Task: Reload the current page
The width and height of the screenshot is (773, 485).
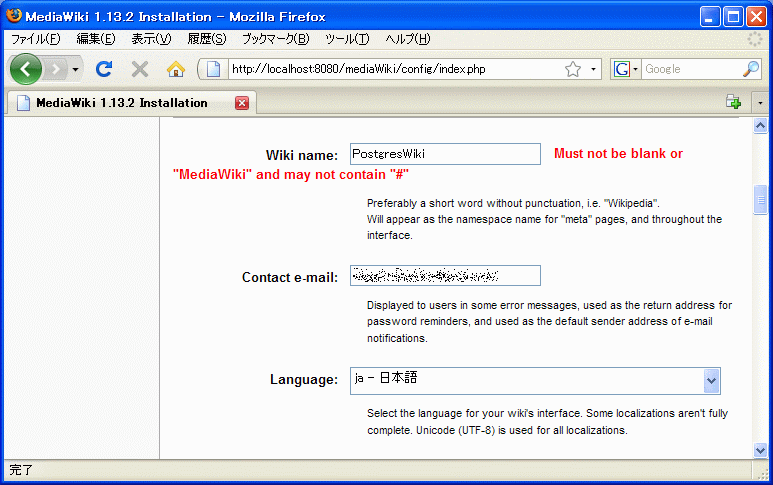Action: [104, 69]
